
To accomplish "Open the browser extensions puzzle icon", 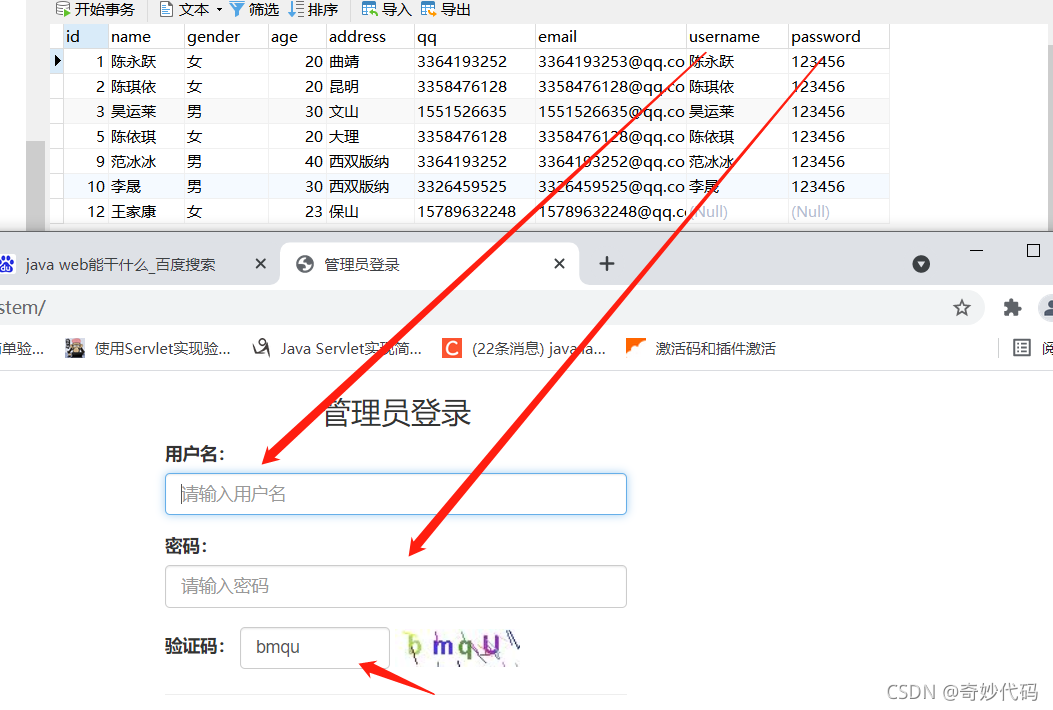I will pyautogui.click(x=1012, y=308).
